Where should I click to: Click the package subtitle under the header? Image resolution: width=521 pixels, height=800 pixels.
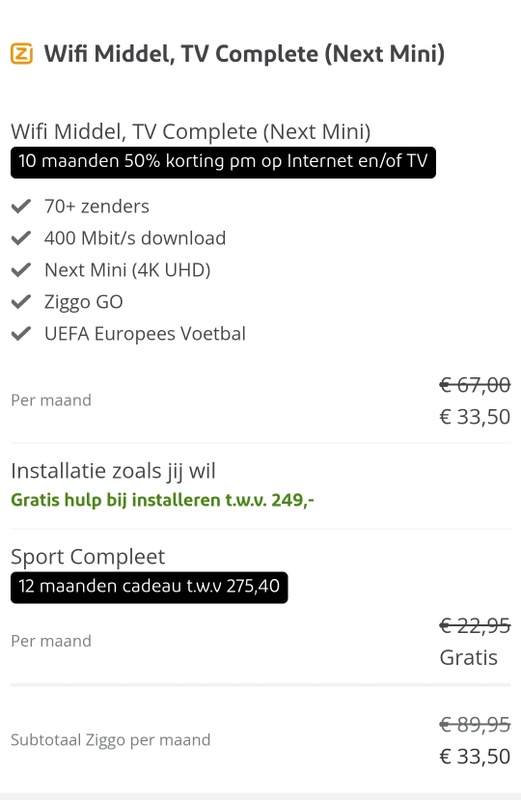190,132
